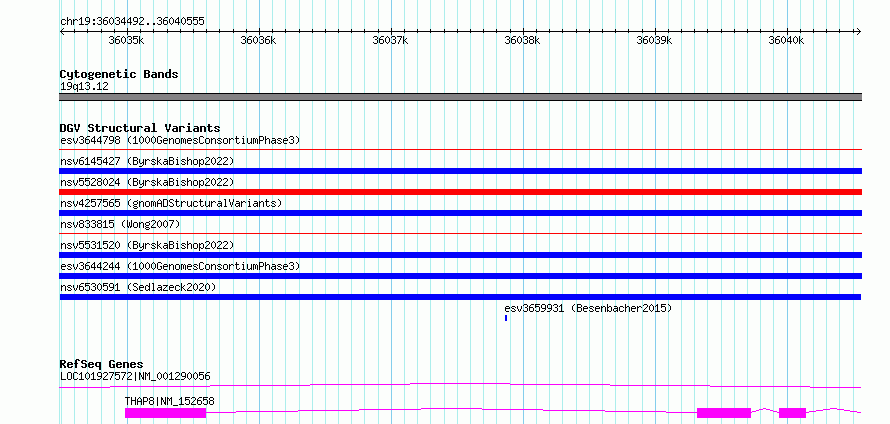Select the nsv5531520 blue variant bar
This screenshot has width=890, height=424.
pos(460,255)
